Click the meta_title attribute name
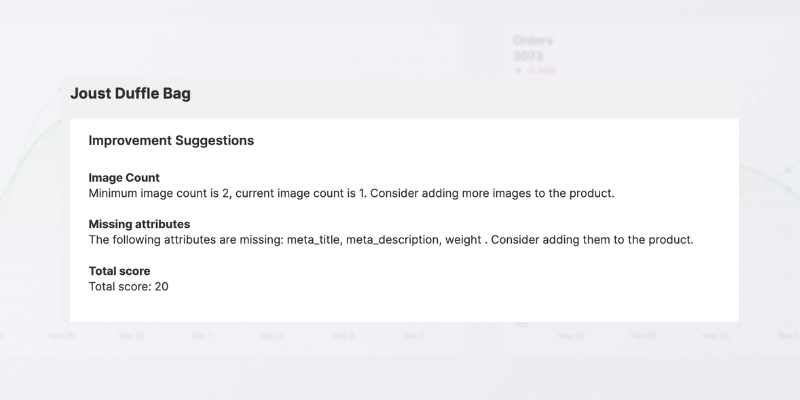 (x=313, y=240)
